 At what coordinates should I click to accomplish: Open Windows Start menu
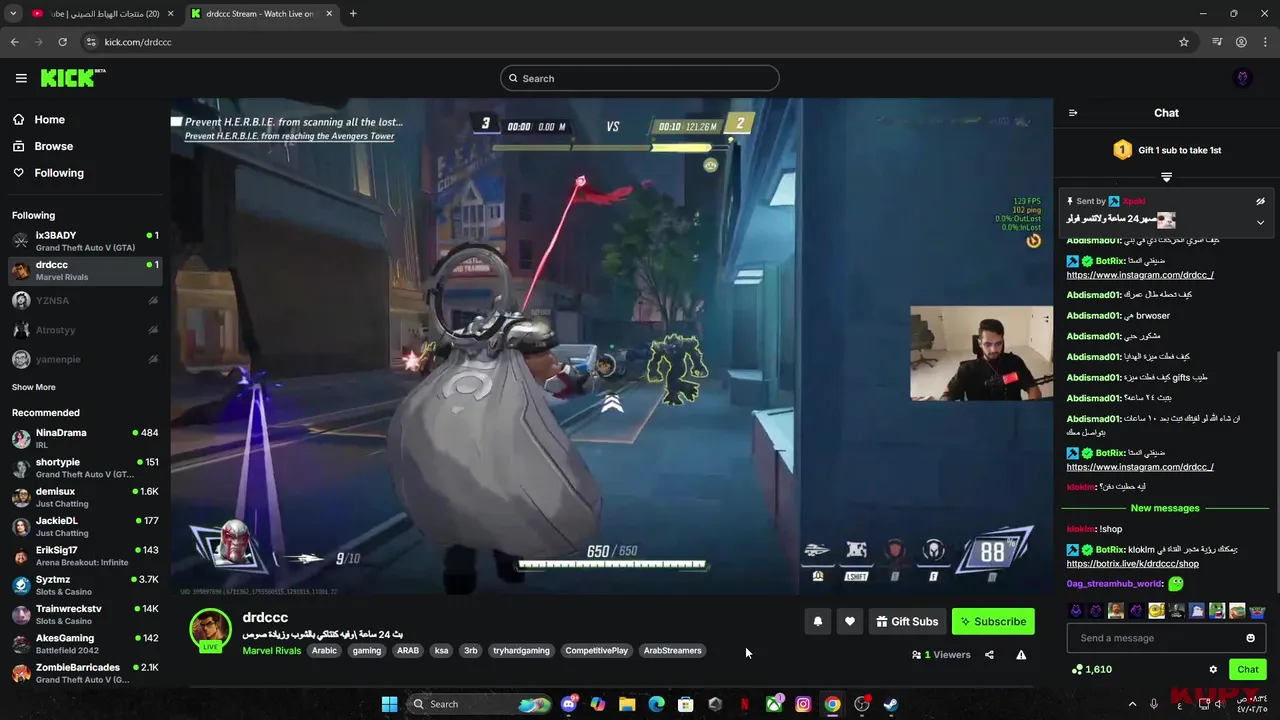[x=389, y=704]
